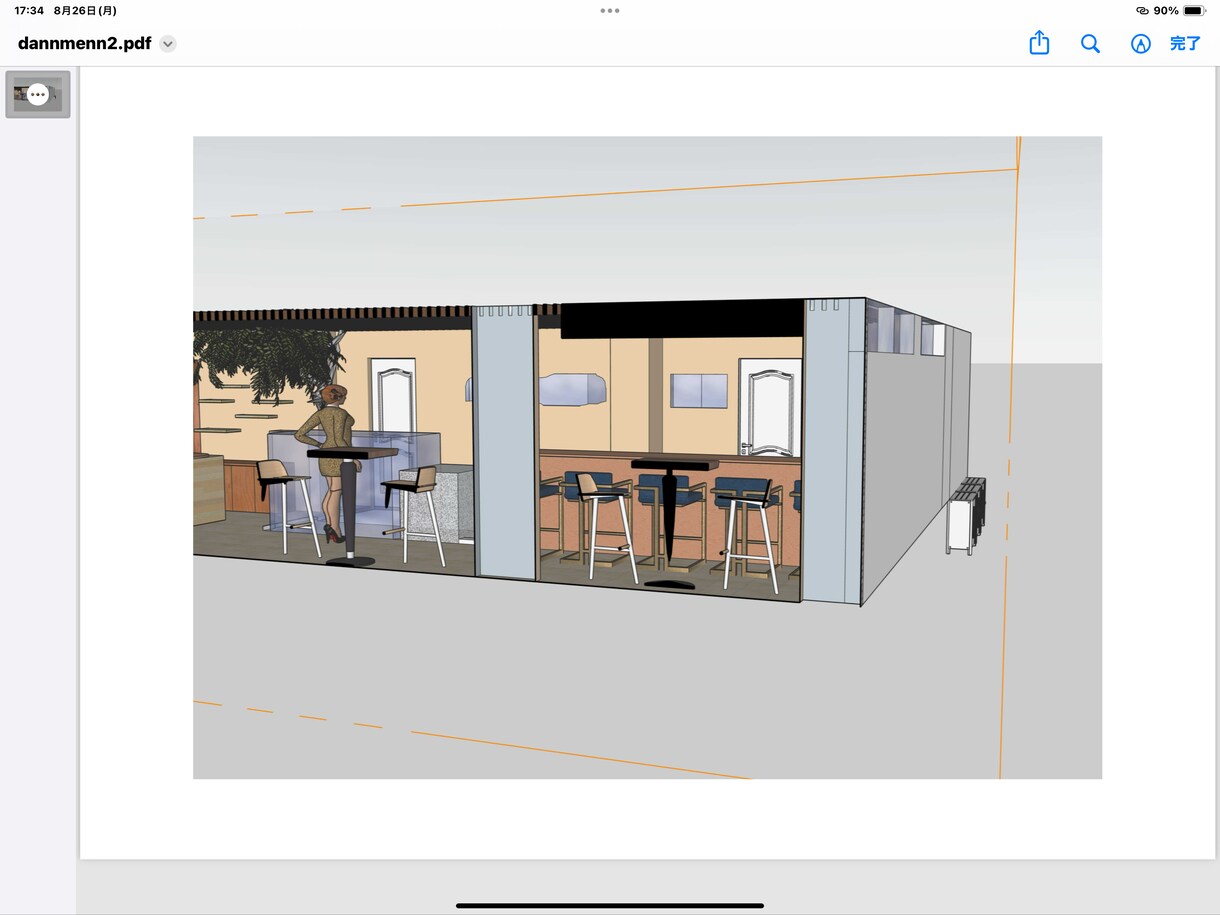Tap the 完了 (Done) button
The image size is (1220, 915).
[1185, 44]
